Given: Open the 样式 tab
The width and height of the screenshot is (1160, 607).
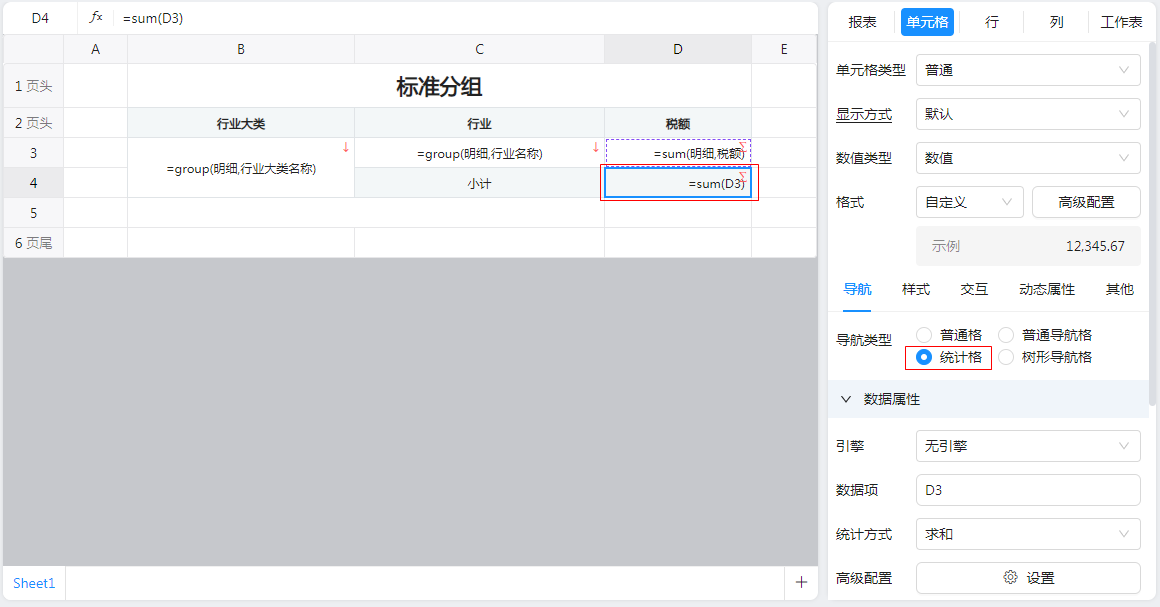Looking at the screenshot, I should pyautogui.click(x=916, y=289).
